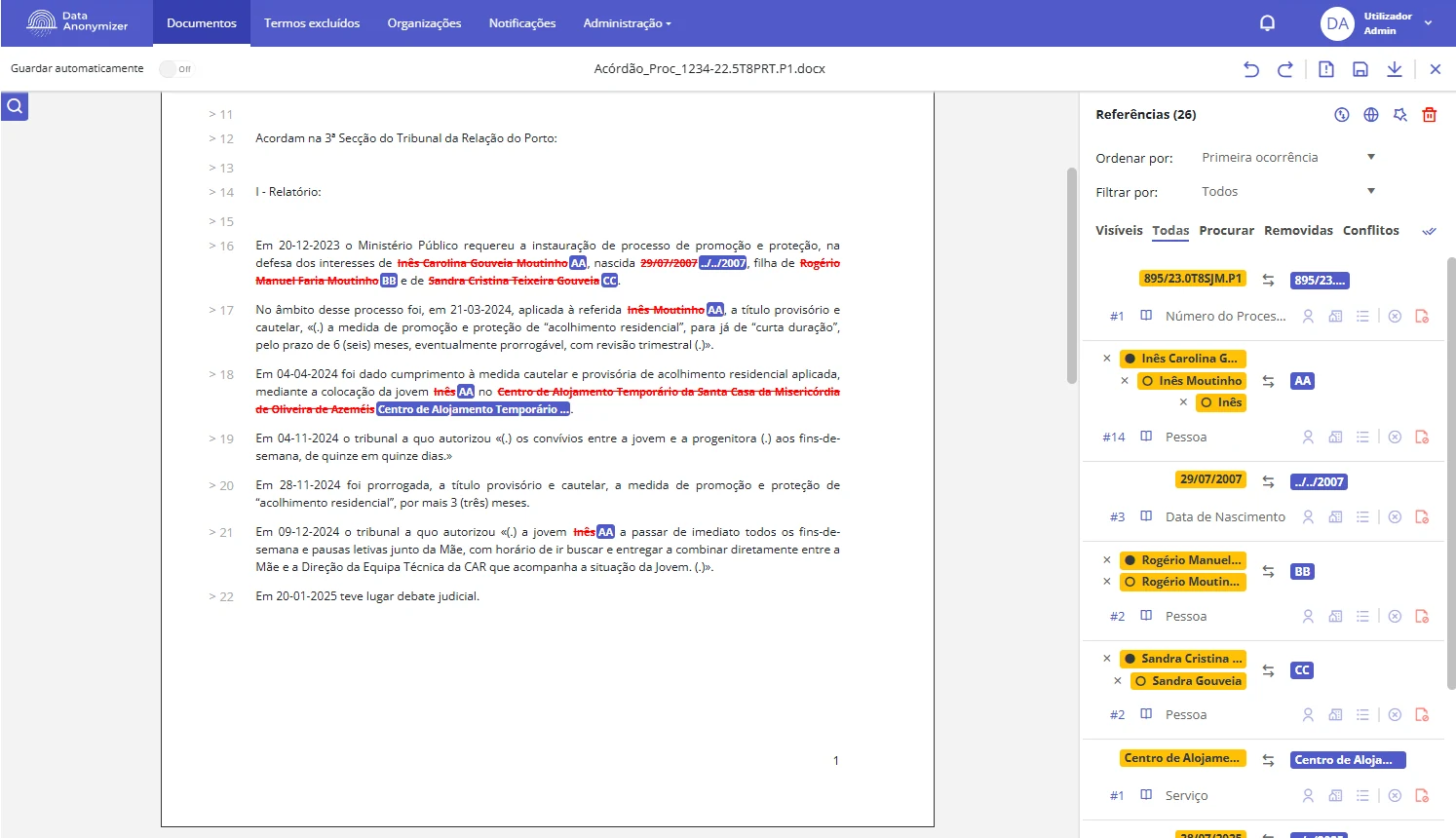This screenshot has height=838, width=1456.
Task: Click the Procurar tab
Action: [1226, 231]
